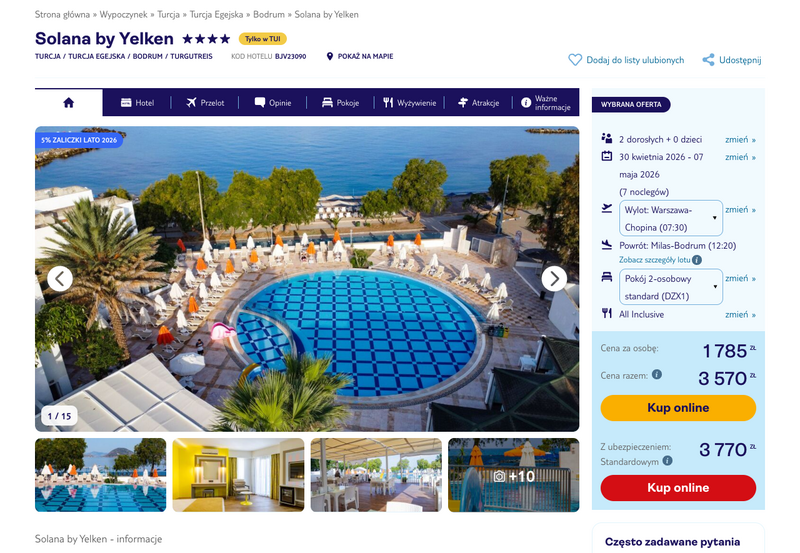Click the info icon beside Zobacz szczegóły lotu

(x=697, y=260)
